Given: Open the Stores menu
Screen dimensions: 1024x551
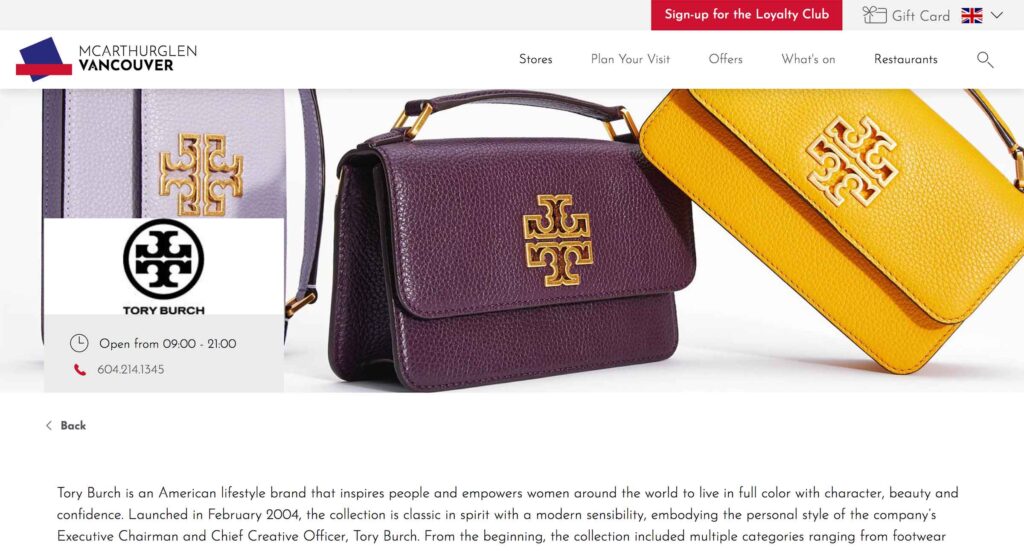Looking at the screenshot, I should pos(536,59).
